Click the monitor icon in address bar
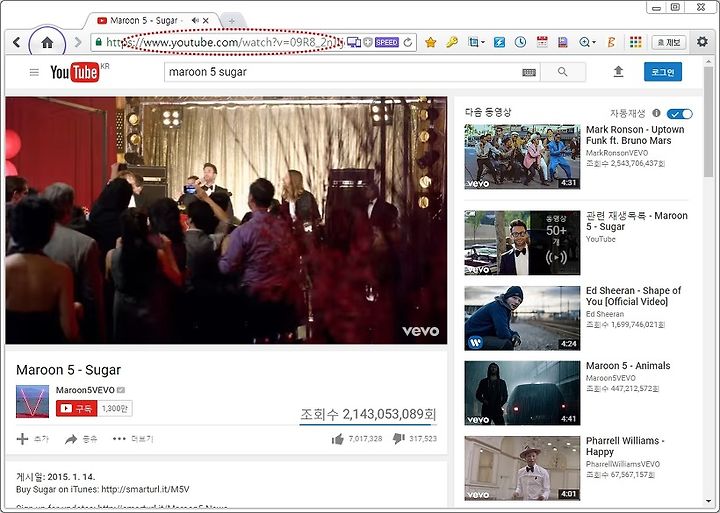This screenshot has width=720, height=513. (x=354, y=42)
